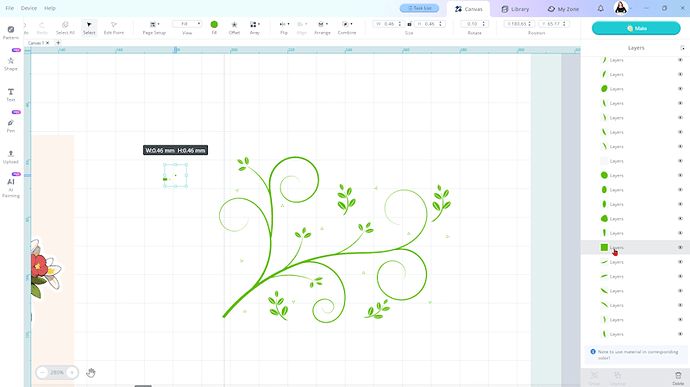
Task: Toggle the size aspect ratio lock
Action: (x=410, y=24)
